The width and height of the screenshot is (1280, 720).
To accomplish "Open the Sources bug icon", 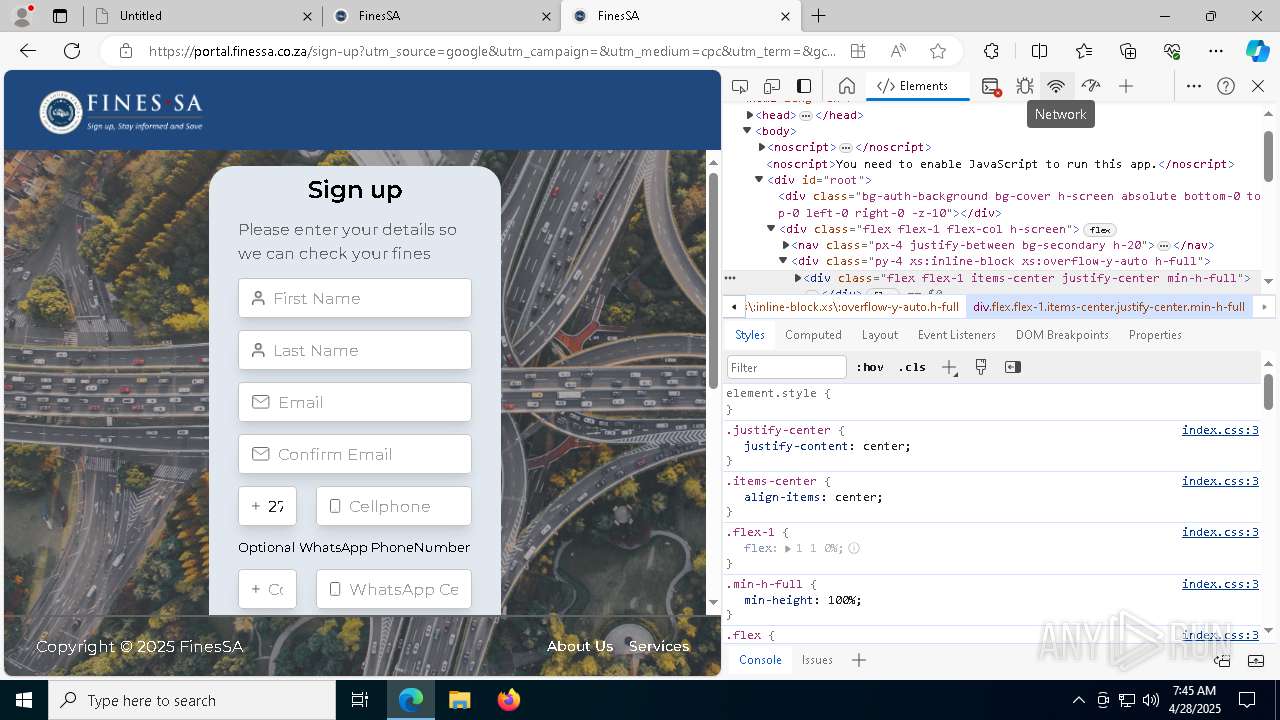I will [1024, 86].
